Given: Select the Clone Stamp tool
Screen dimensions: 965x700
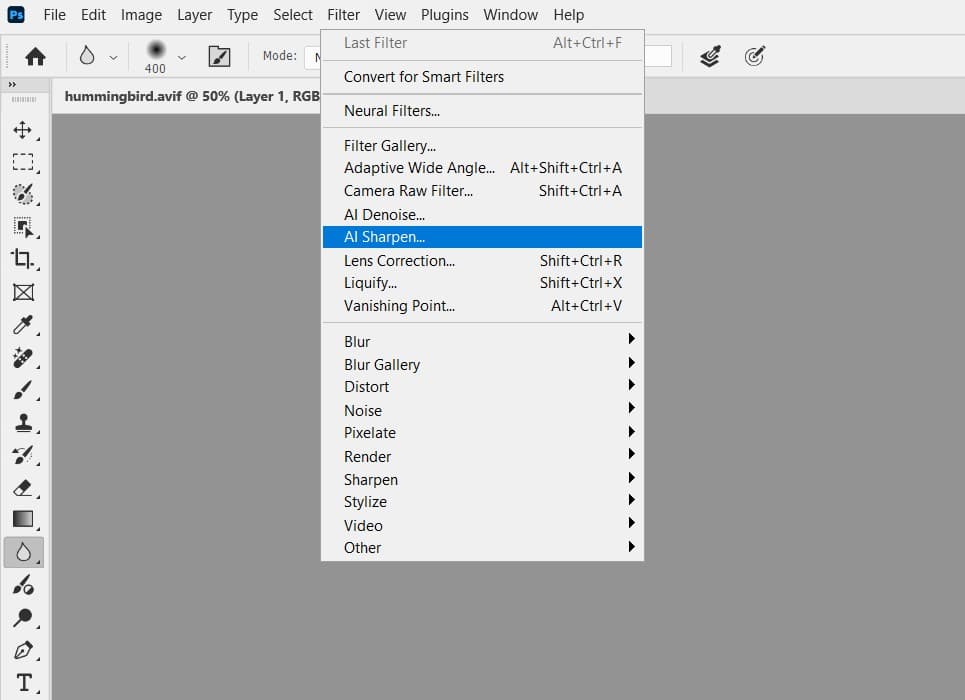Looking at the screenshot, I should click(x=23, y=422).
